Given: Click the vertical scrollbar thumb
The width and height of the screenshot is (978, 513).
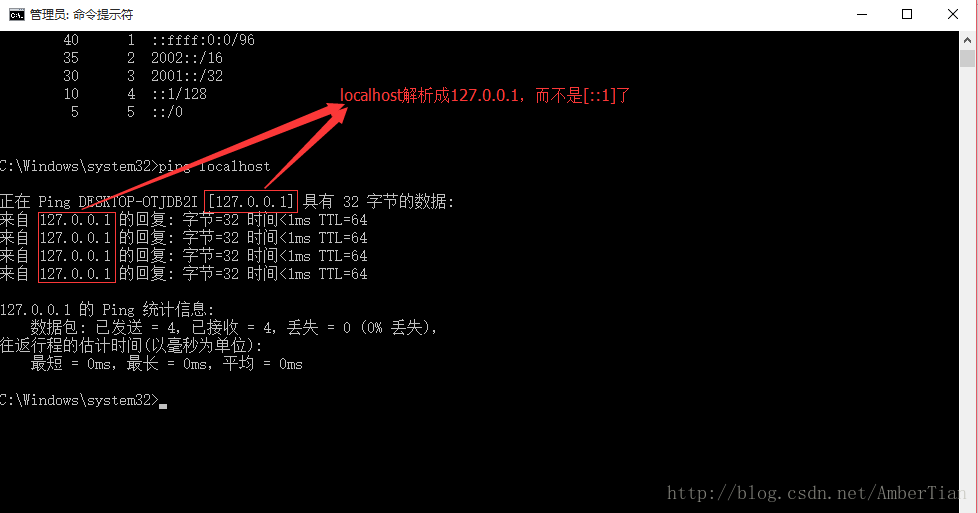Looking at the screenshot, I should [x=967, y=58].
